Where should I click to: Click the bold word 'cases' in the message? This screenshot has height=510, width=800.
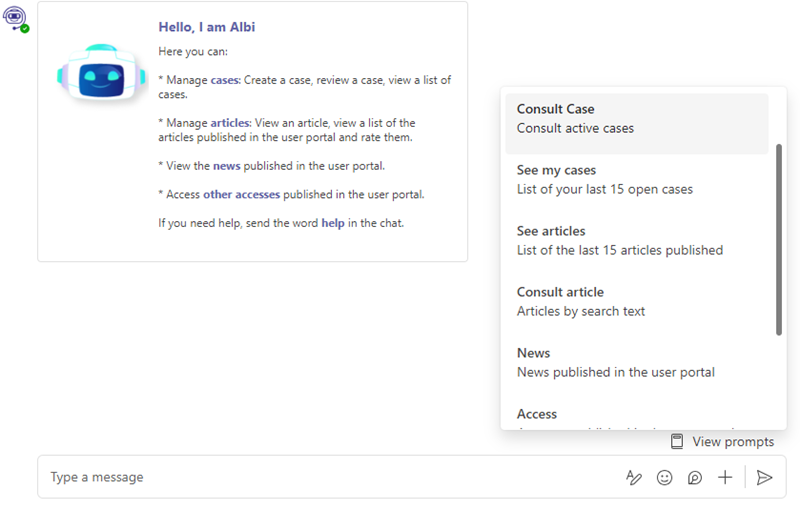[225, 80]
